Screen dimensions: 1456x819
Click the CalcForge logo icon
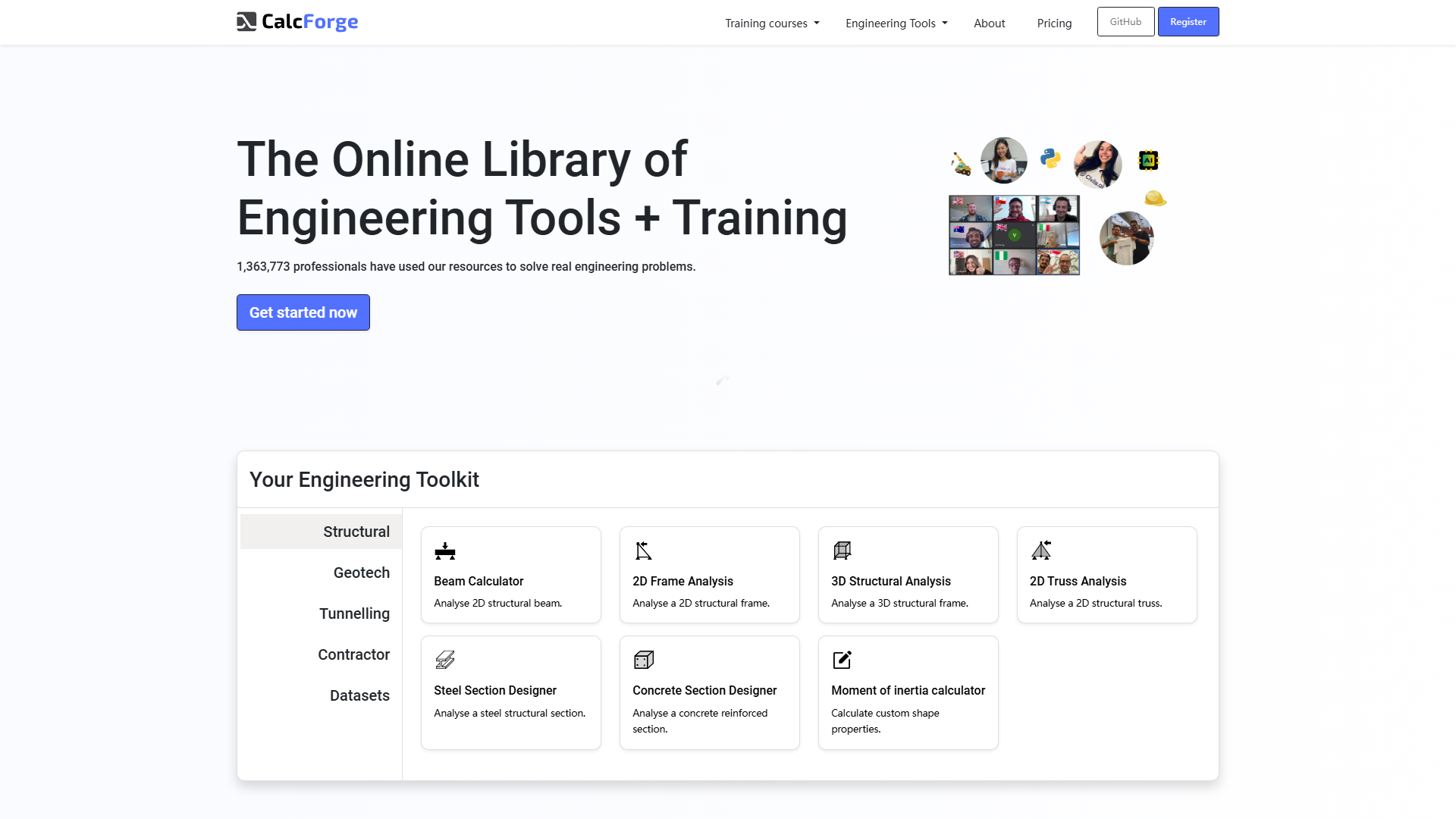tap(246, 22)
